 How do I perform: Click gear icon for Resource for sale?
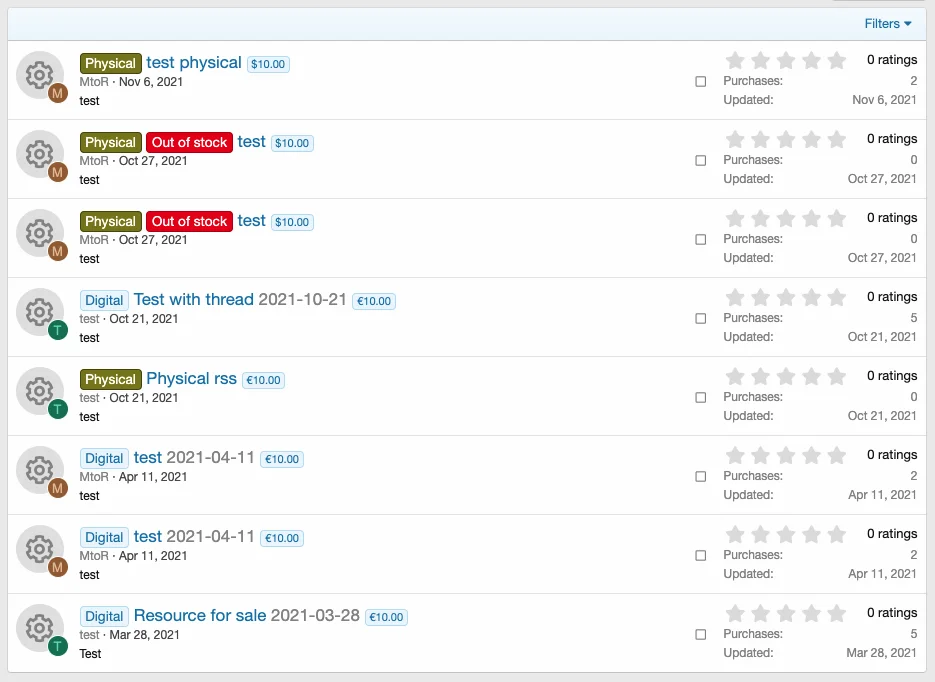(39, 627)
